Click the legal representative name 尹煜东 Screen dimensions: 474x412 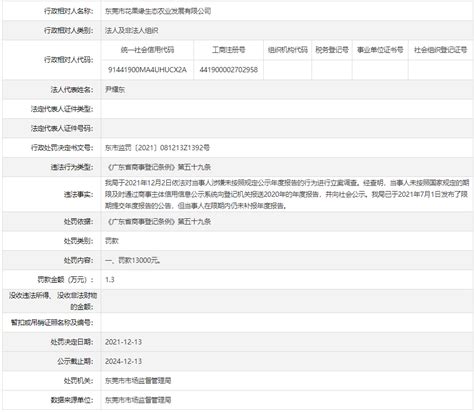(115, 89)
